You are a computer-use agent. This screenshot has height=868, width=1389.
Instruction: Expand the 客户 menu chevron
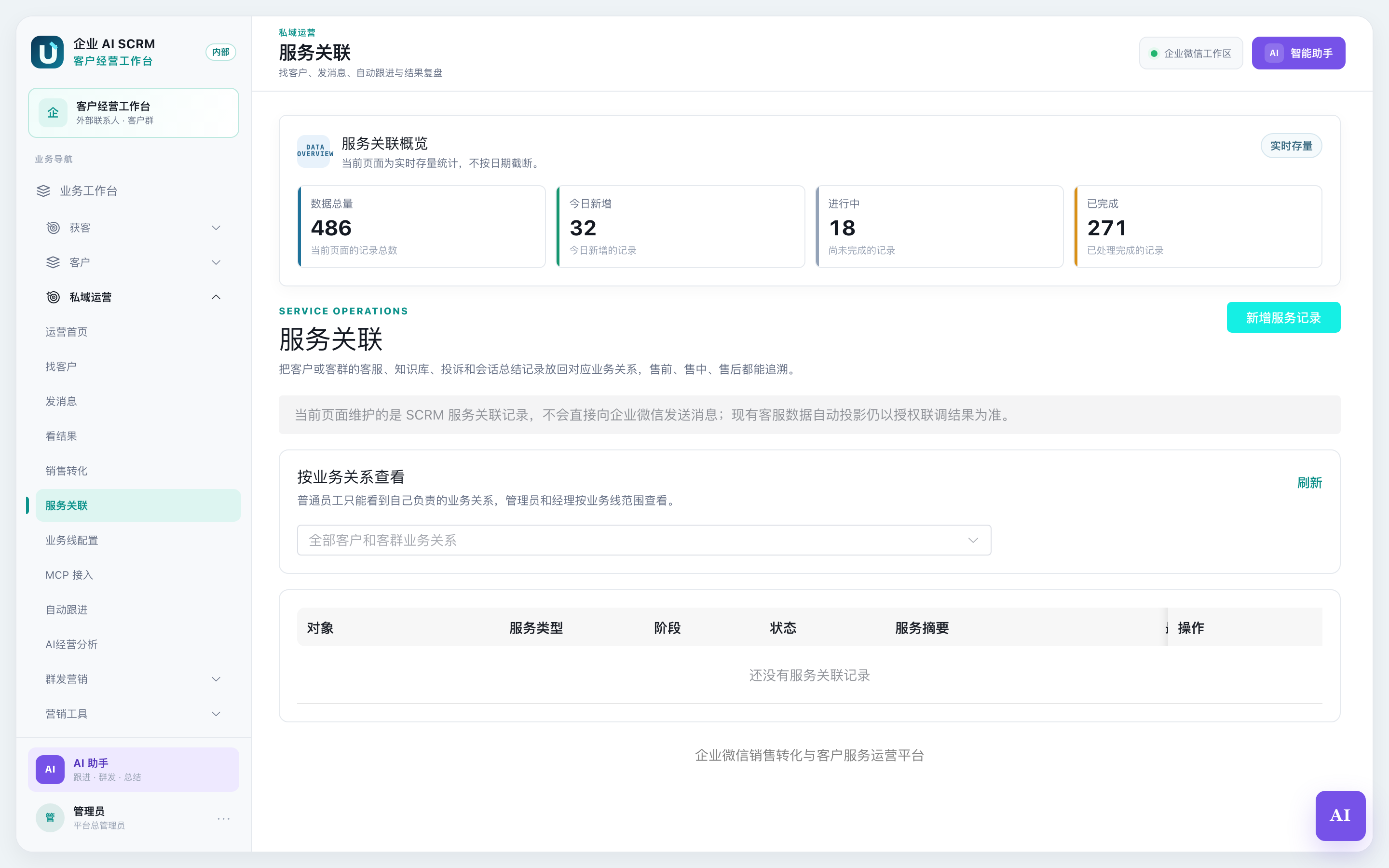tap(216, 262)
